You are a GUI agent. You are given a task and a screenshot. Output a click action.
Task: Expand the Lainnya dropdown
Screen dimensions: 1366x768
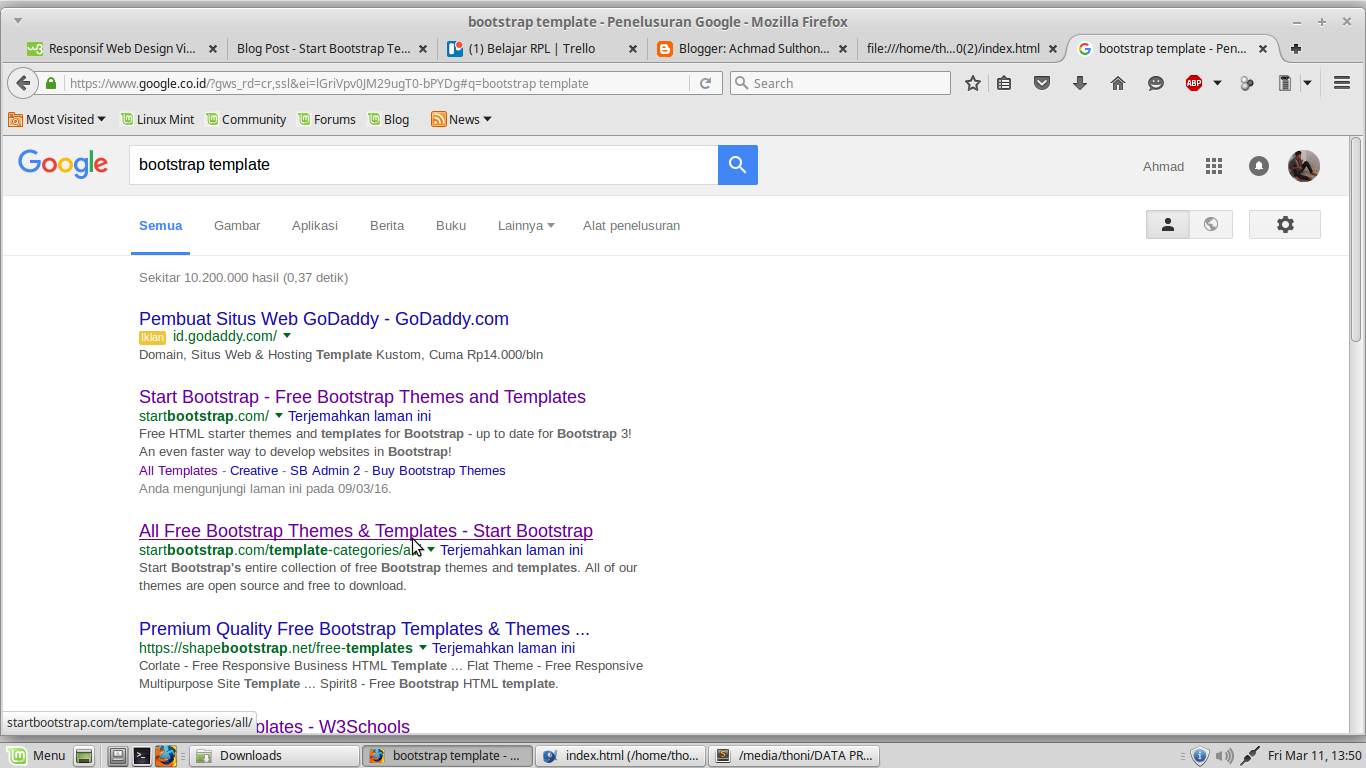pyautogui.click(x=526, y=226)
